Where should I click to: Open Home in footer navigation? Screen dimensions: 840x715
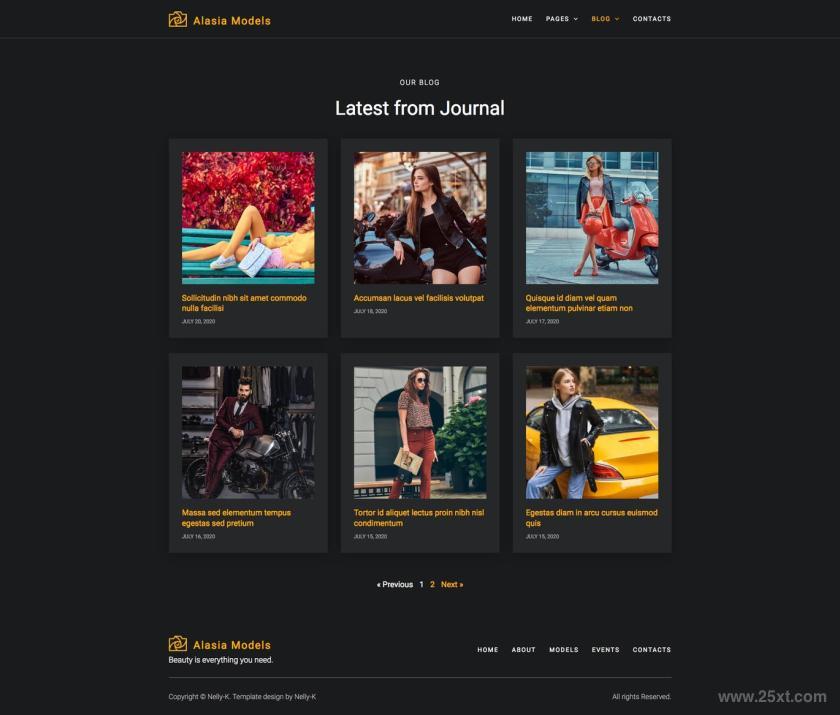click(488, 650)
